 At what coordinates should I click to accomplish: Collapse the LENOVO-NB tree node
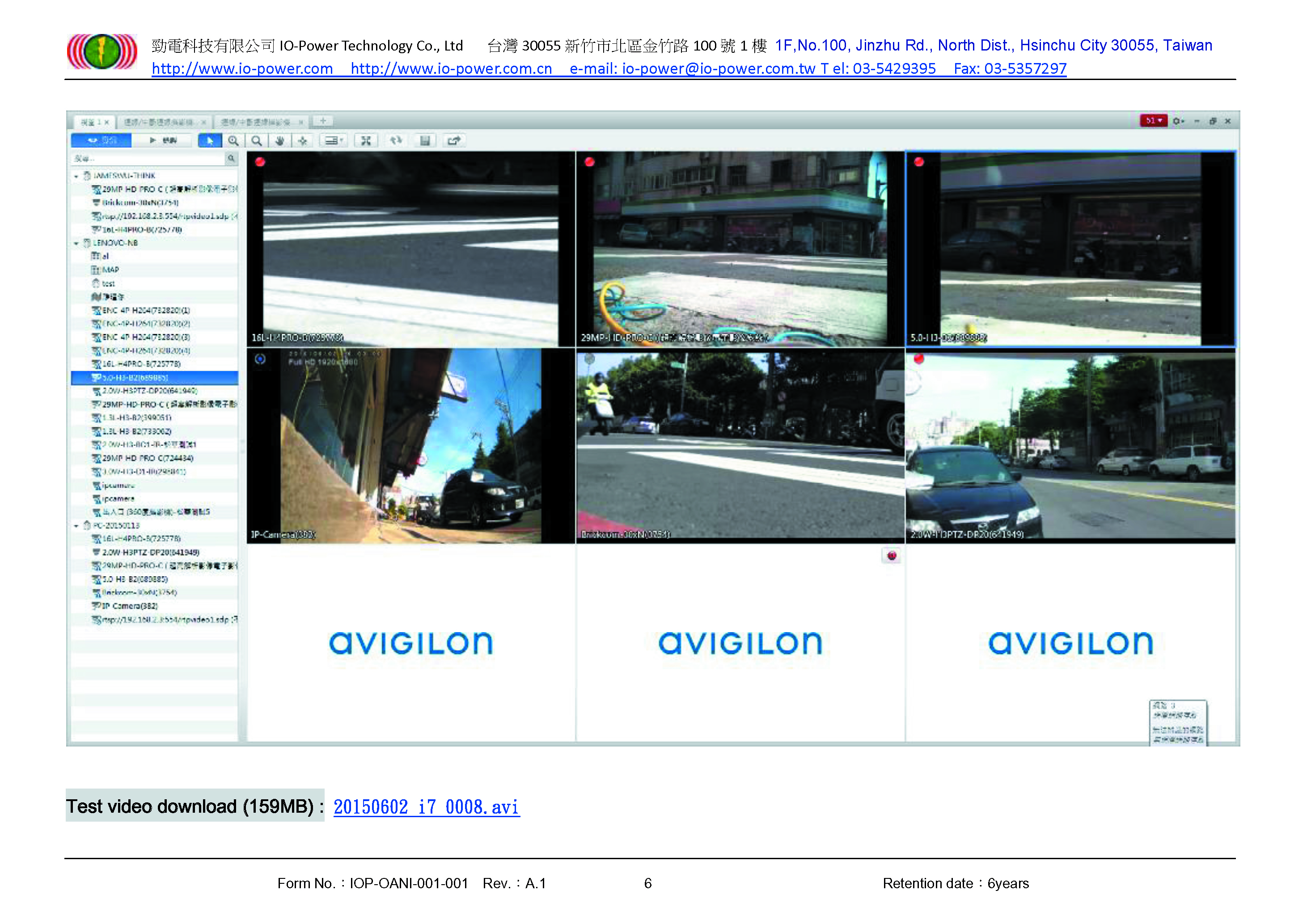coord(76,244)
